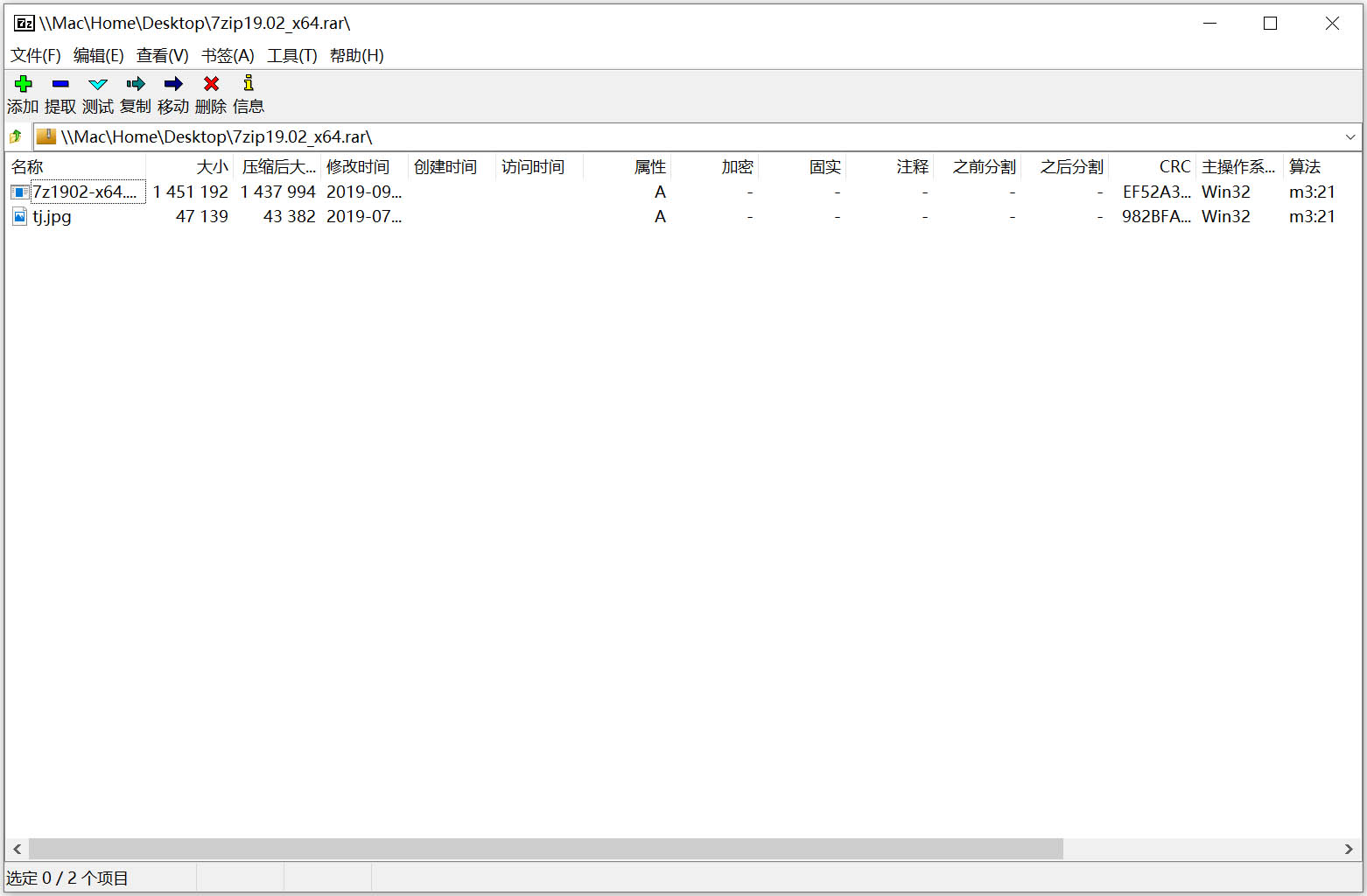
Task: Open the 书签(A) Bookmarks menu
Action: coord(228,56)
